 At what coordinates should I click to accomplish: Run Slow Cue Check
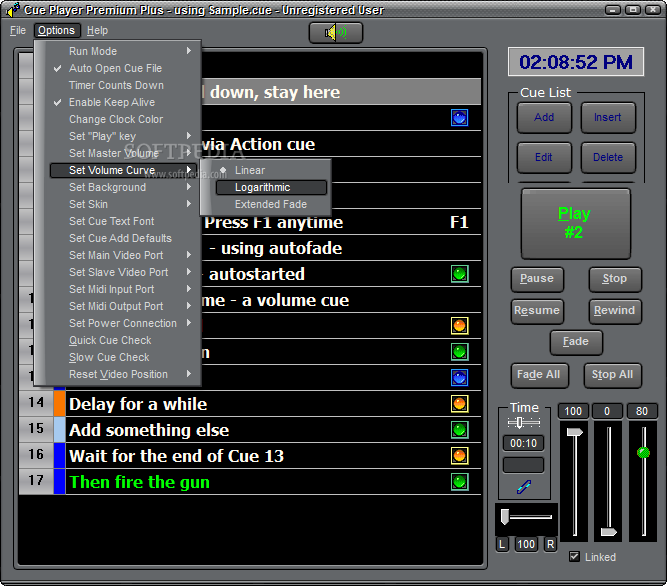(x=109, y=357)
